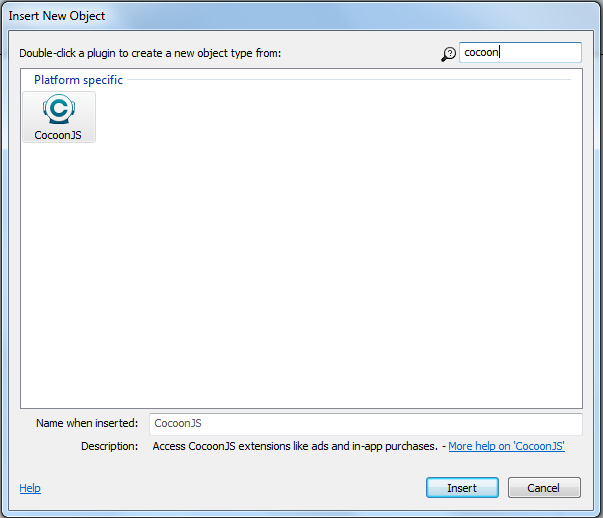Click the Insert New Object title bar

point(302,16)
